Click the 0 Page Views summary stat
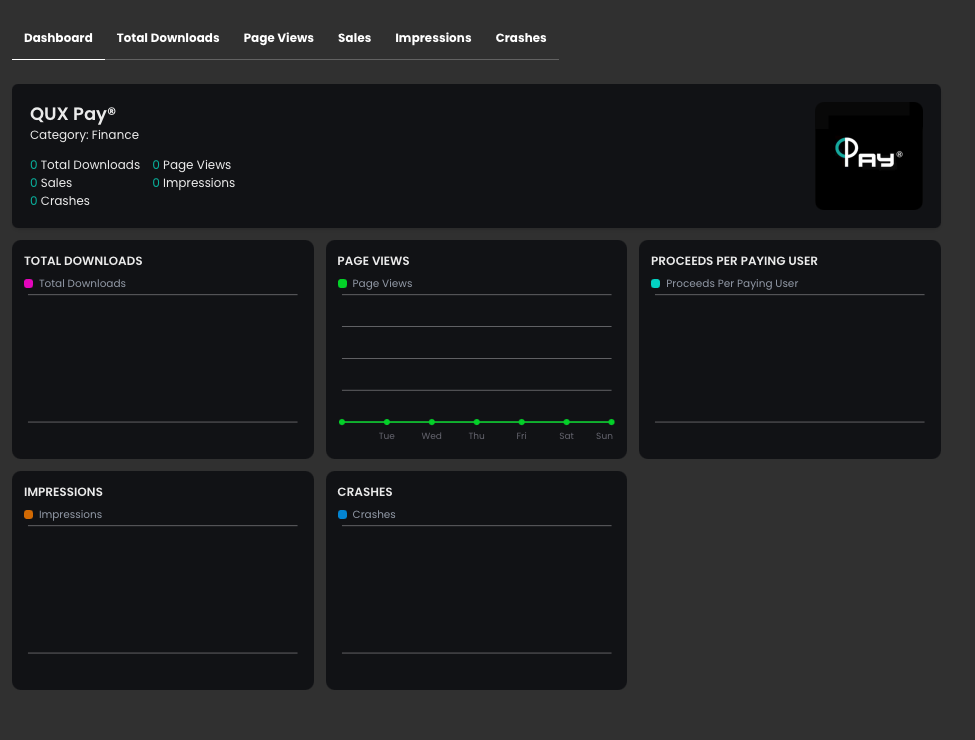Image resolution: width=975 pixels, height=740 pixels. click(x=192, y=165)
